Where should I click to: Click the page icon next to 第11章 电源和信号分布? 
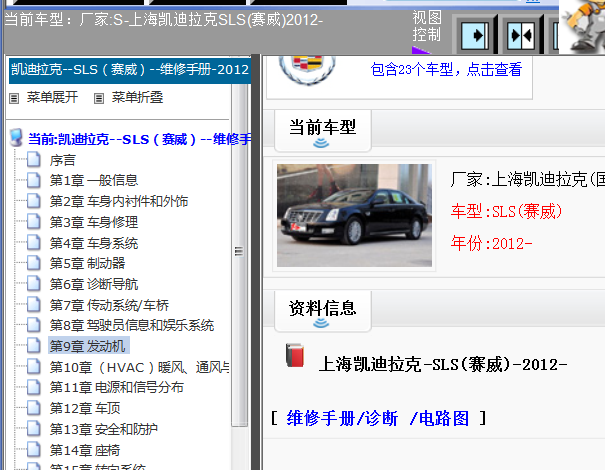(x=34, y=387)
